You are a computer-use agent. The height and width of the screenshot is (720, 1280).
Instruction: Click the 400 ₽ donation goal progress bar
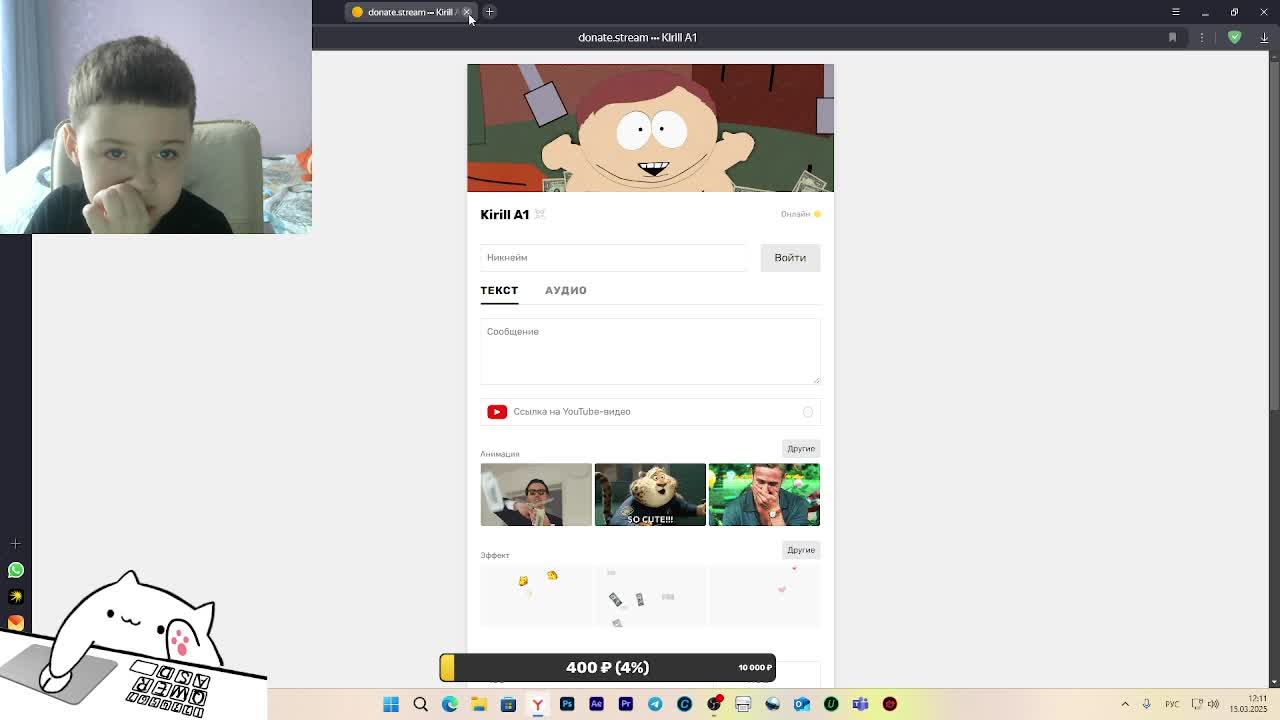point(608,667)
